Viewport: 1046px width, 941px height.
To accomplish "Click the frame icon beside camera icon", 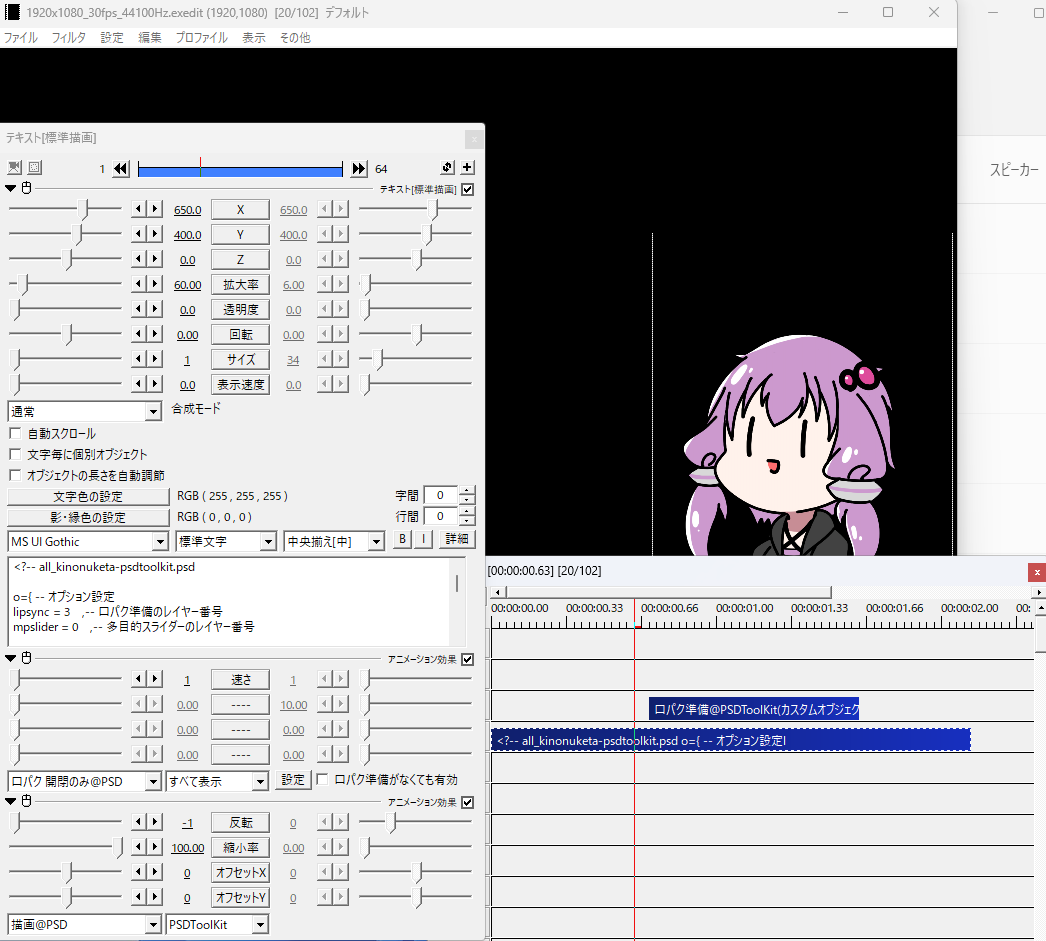I will point(35,167).
